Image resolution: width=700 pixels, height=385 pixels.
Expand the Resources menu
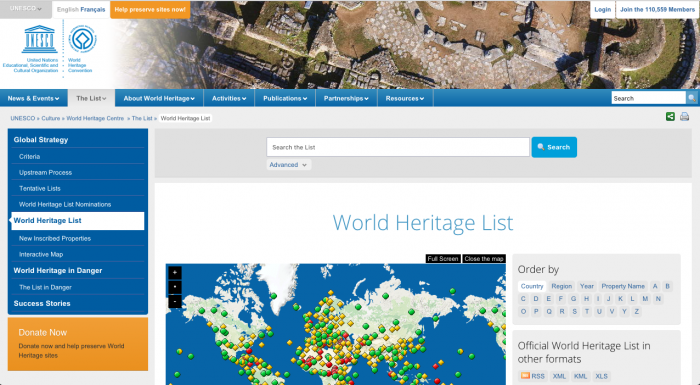[405, 98]
